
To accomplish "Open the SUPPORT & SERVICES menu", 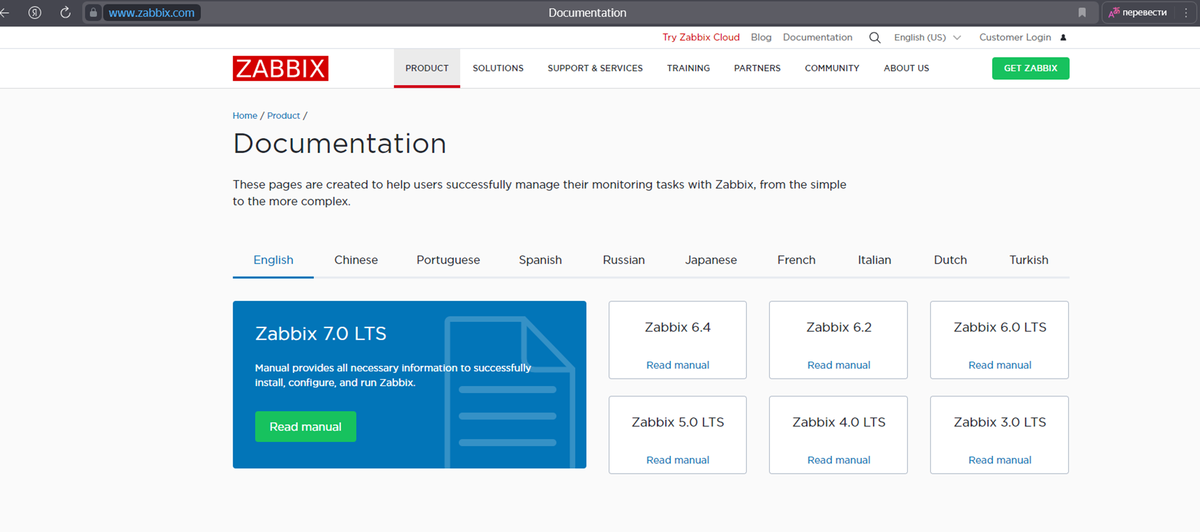I will click(595, 68).
